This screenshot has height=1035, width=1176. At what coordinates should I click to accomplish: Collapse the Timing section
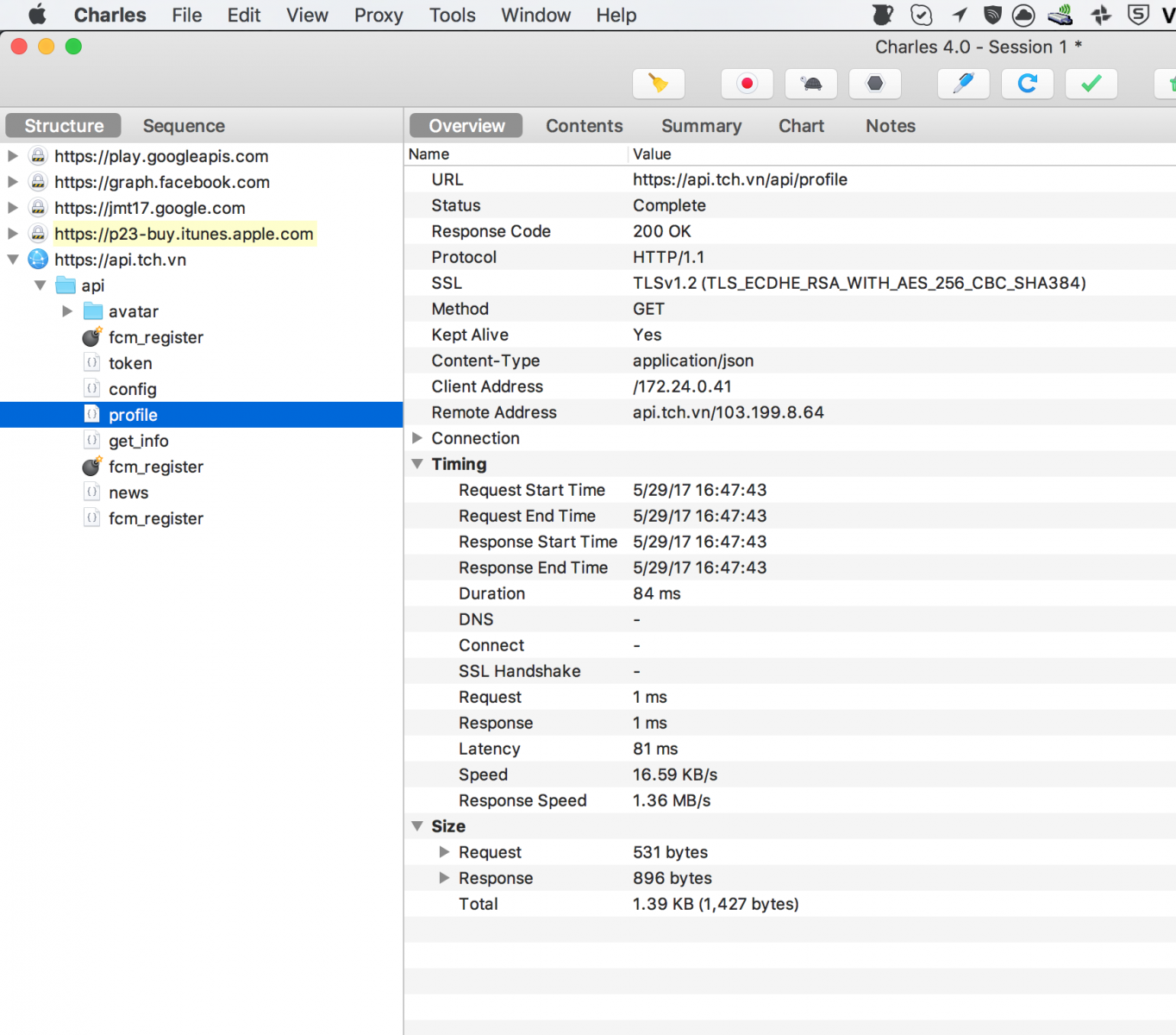(x=417, y=464)
